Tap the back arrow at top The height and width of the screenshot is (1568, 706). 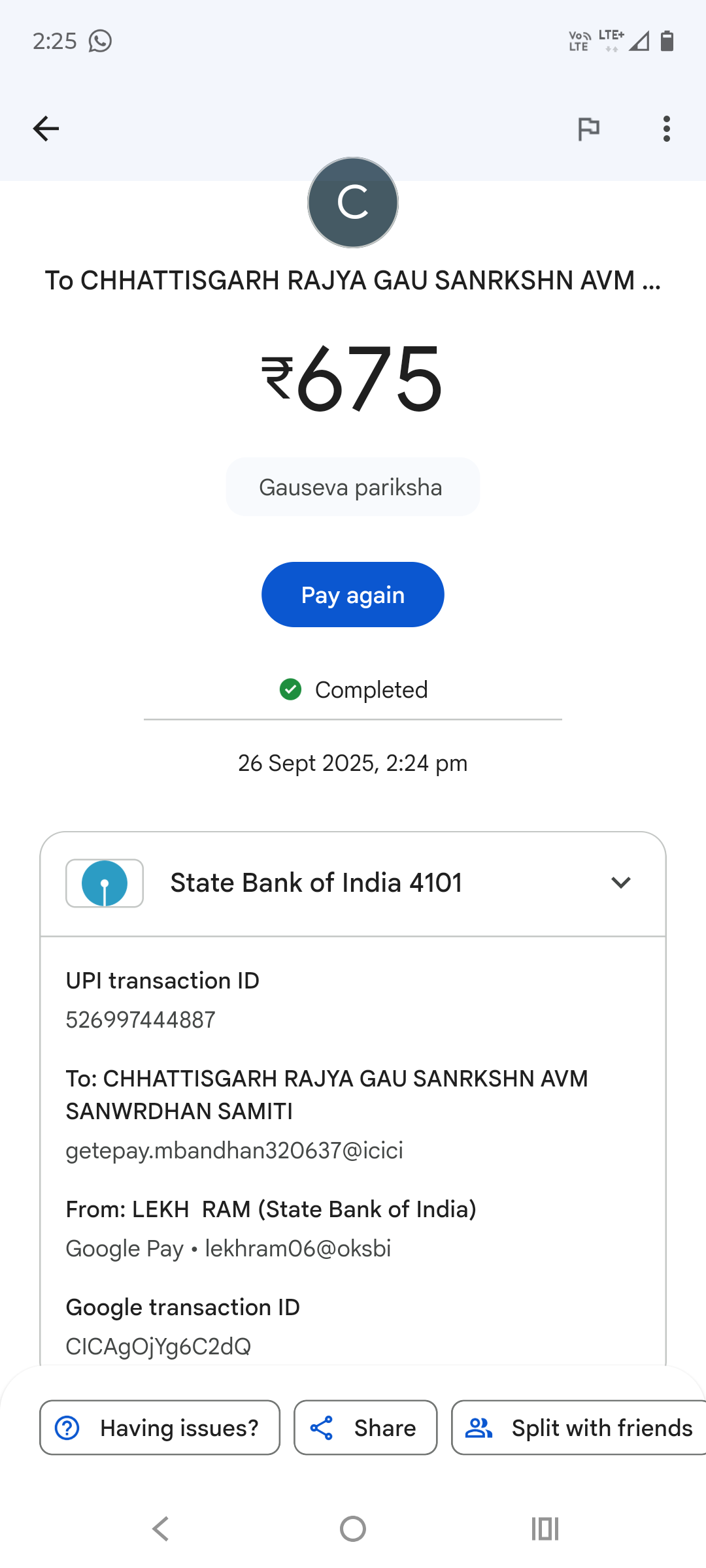click(x=46, y=129)
